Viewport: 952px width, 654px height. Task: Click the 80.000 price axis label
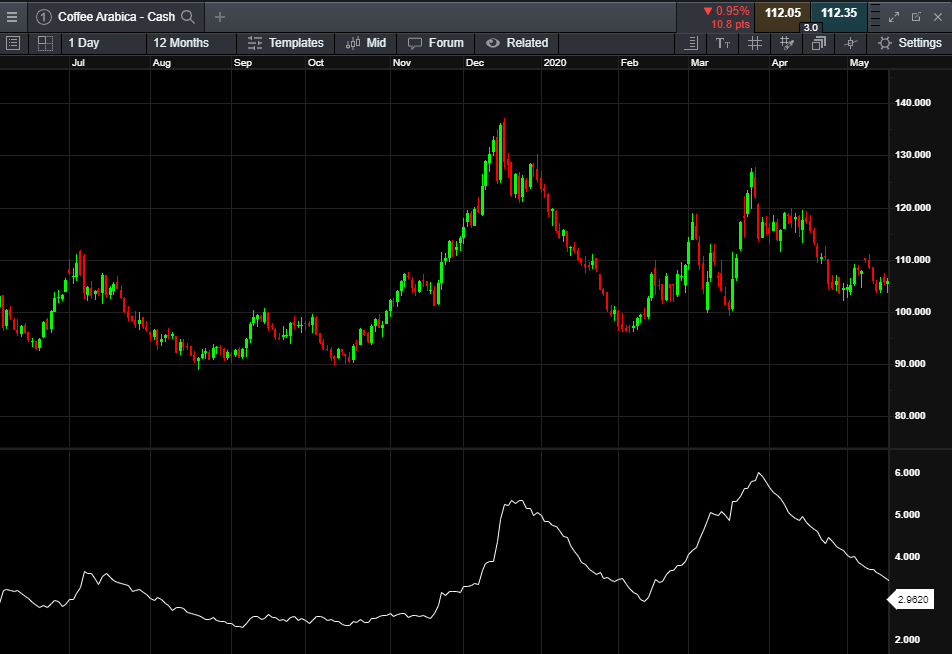click(910, 416)
